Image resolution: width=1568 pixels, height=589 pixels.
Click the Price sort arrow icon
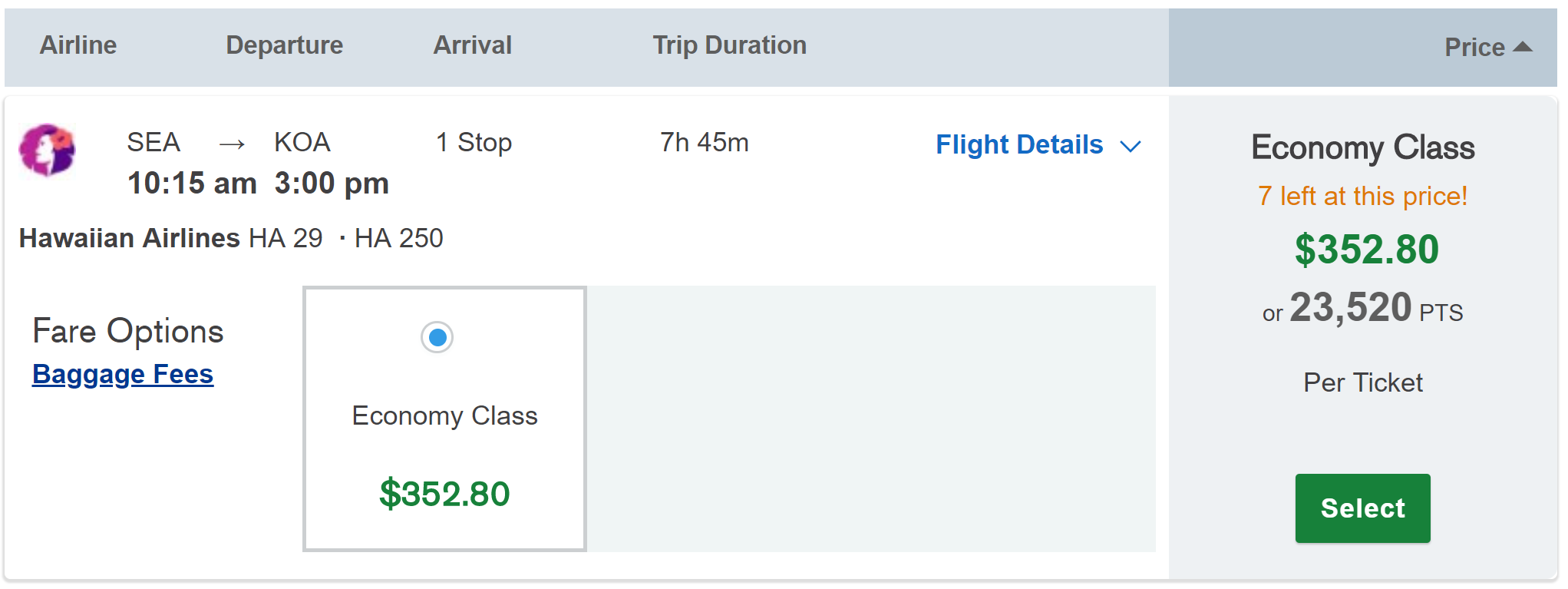tap(1523, 48)
